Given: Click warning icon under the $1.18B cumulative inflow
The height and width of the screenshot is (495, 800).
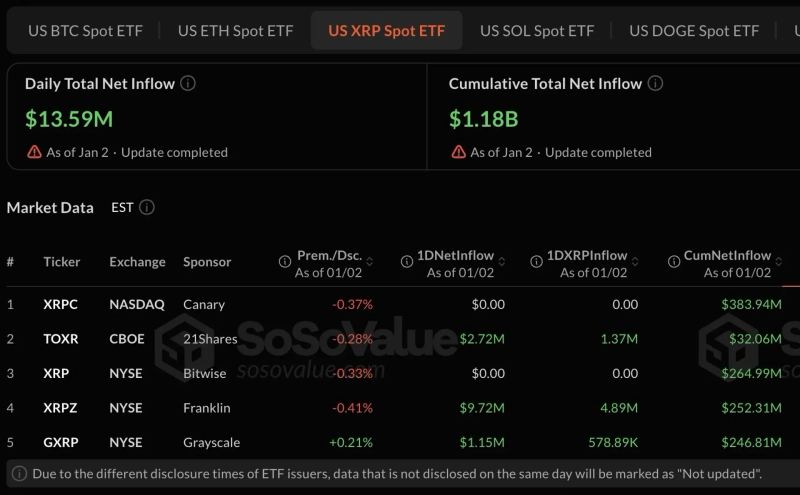Looking at the screenshot, I should [x=459, y=153].
